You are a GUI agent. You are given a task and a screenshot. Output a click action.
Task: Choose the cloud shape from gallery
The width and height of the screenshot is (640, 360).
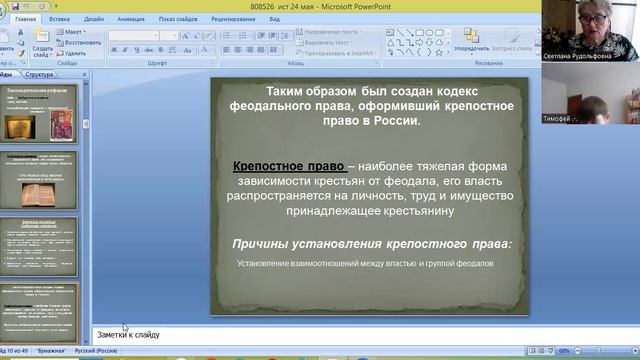pyautogui.click(x=439, y=42)
